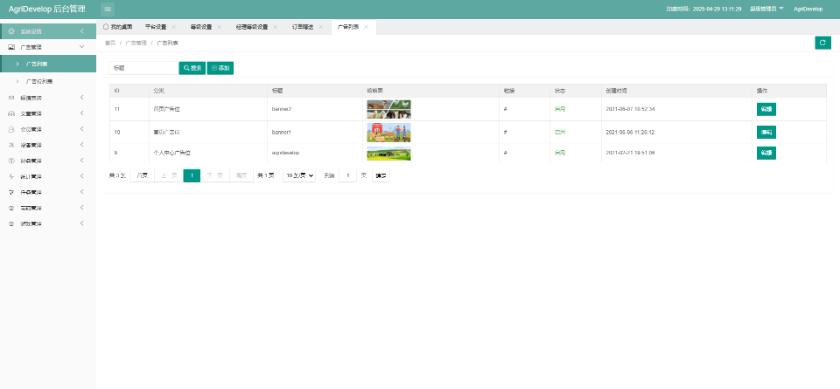Viewport: 840px width, 389px height.
Task: Switch to the 等级设置 tab
Action: pyautogui.click(x=201, y=27)
